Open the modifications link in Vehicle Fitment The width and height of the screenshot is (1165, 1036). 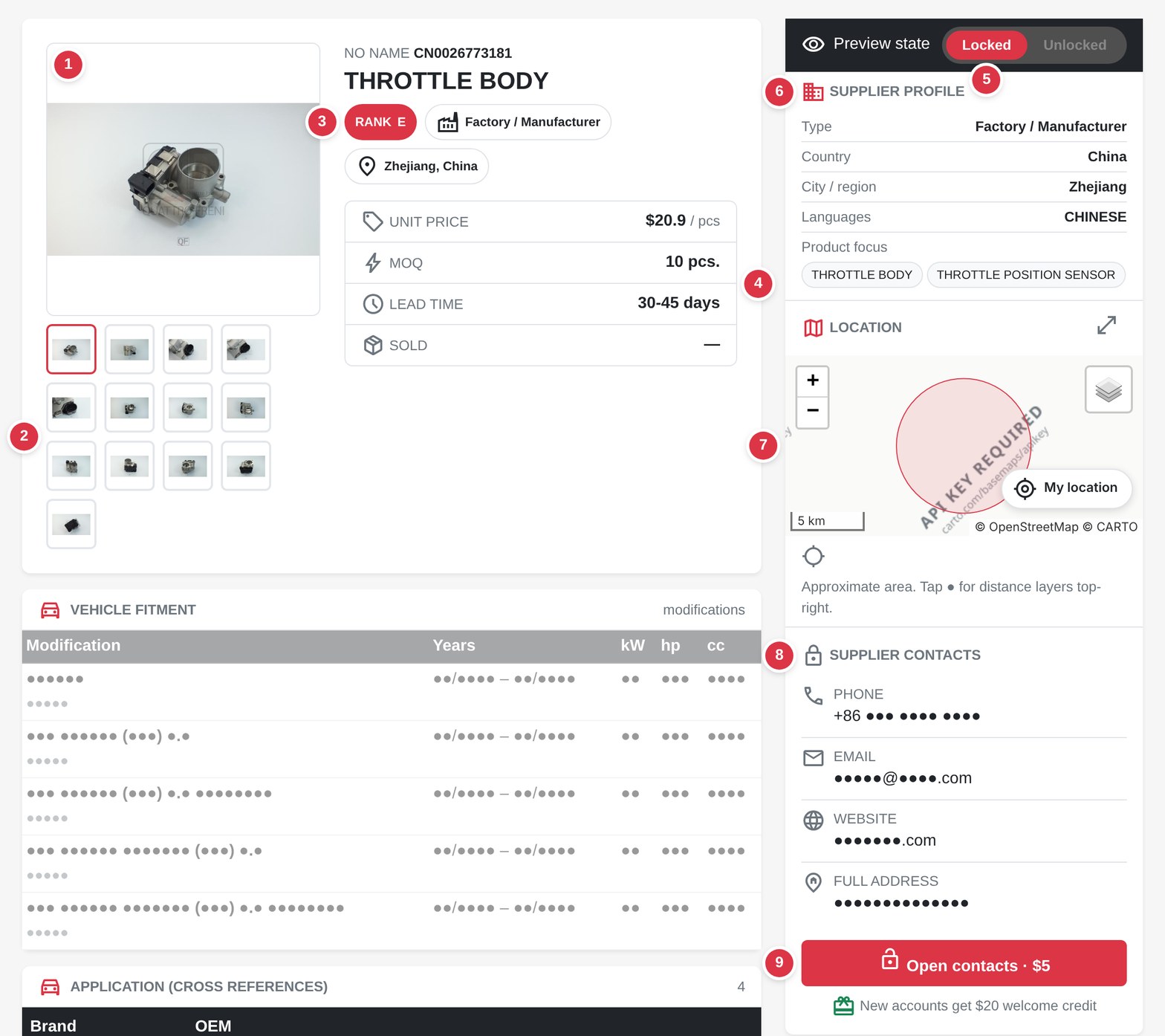coord(704,610)
